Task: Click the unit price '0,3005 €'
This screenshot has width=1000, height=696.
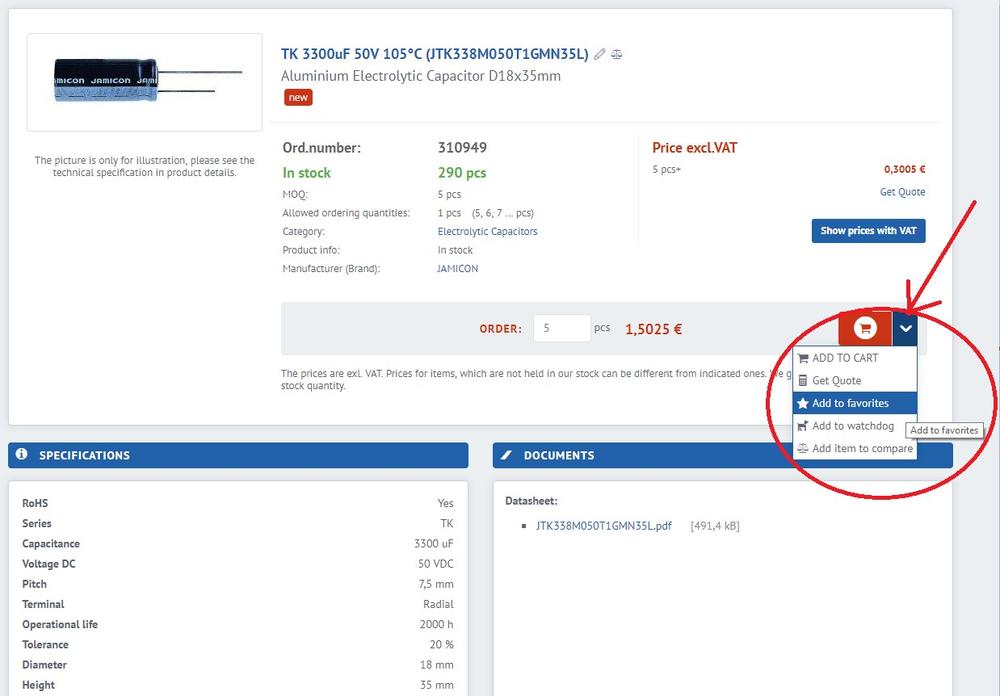Action: coord(904,170)
